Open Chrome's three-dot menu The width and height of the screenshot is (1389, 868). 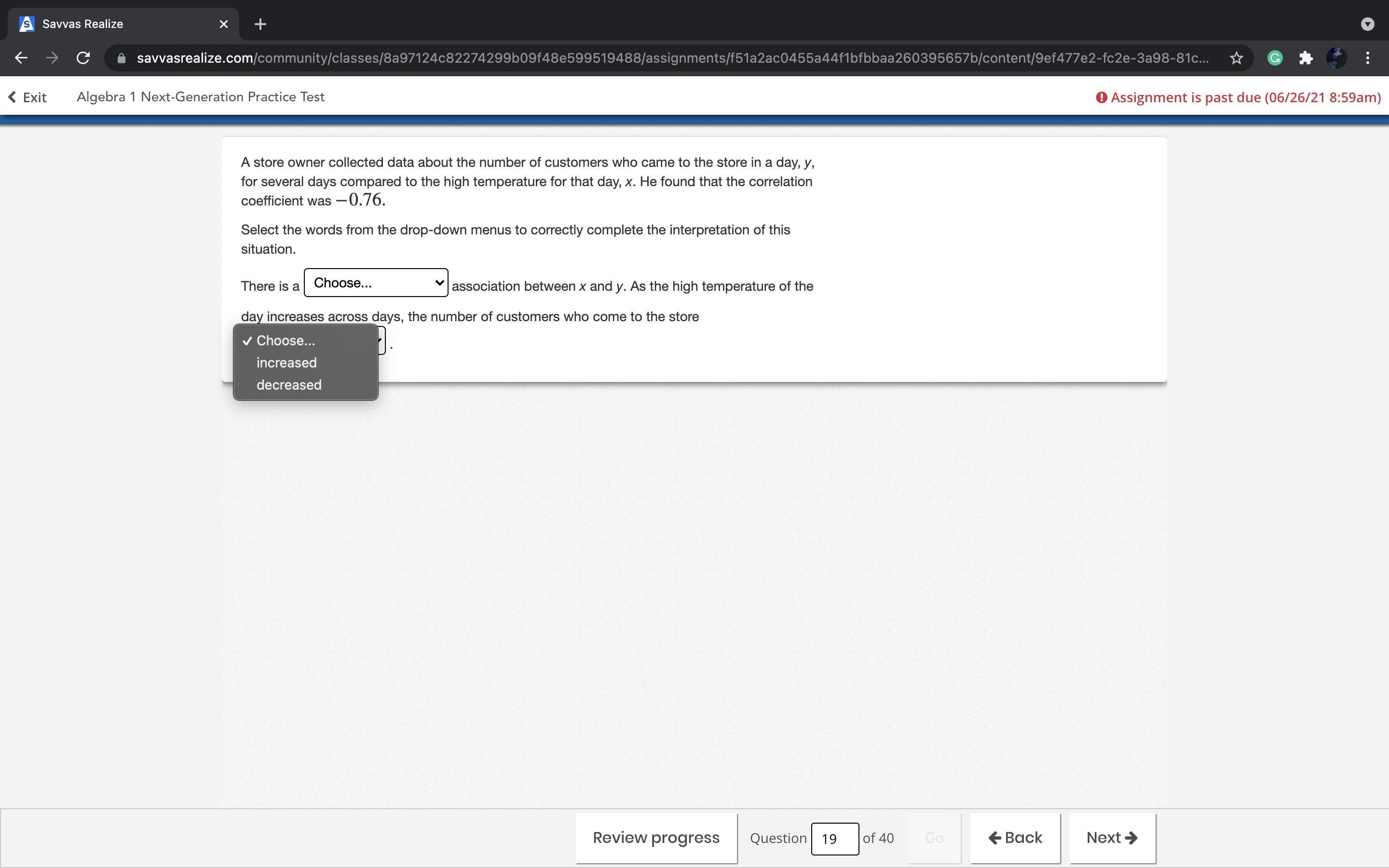point(1368,58)
